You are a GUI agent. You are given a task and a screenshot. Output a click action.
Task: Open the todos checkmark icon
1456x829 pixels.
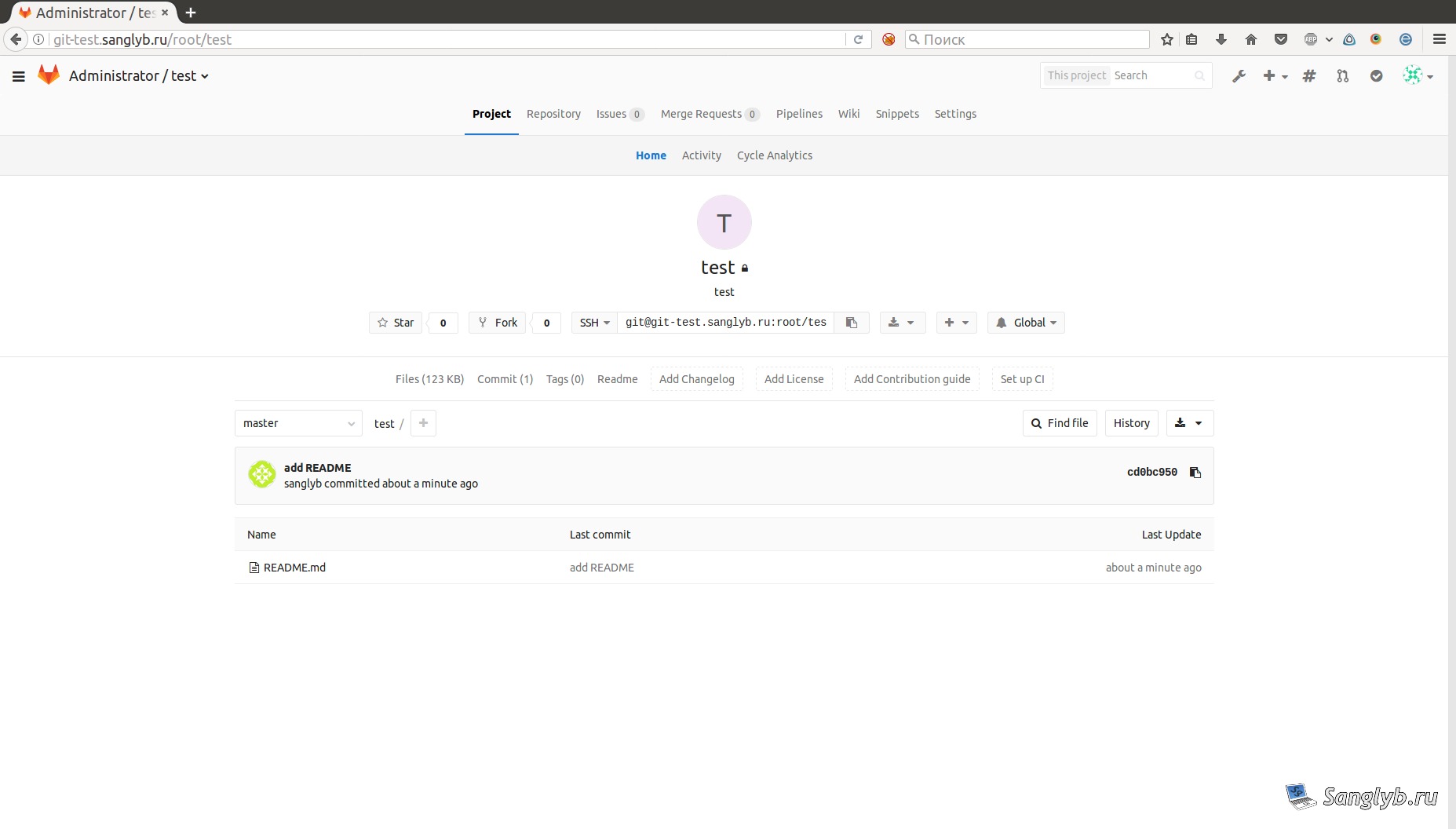(1377, 76)
